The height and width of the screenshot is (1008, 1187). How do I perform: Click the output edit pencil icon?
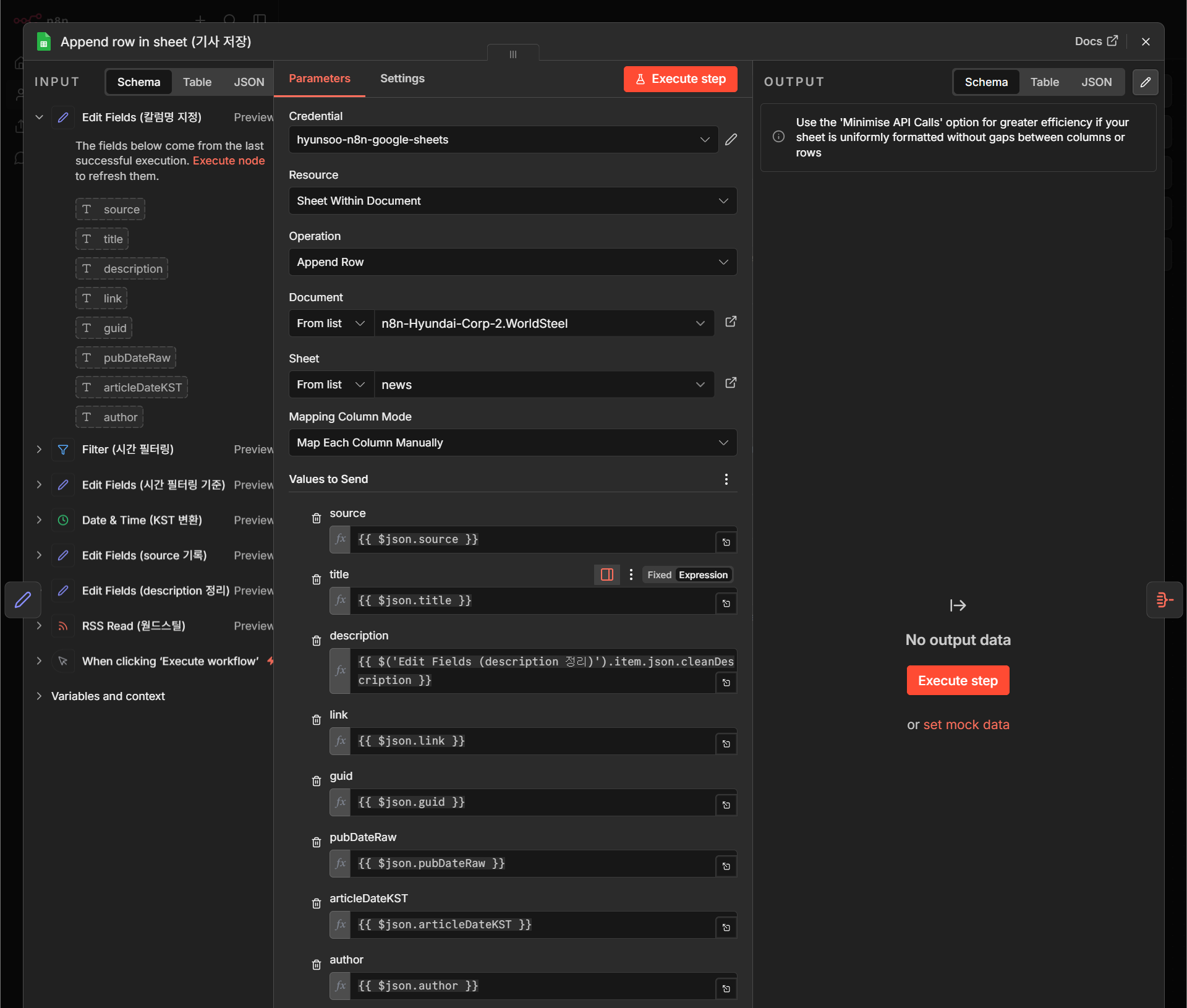coord(1145,82)
